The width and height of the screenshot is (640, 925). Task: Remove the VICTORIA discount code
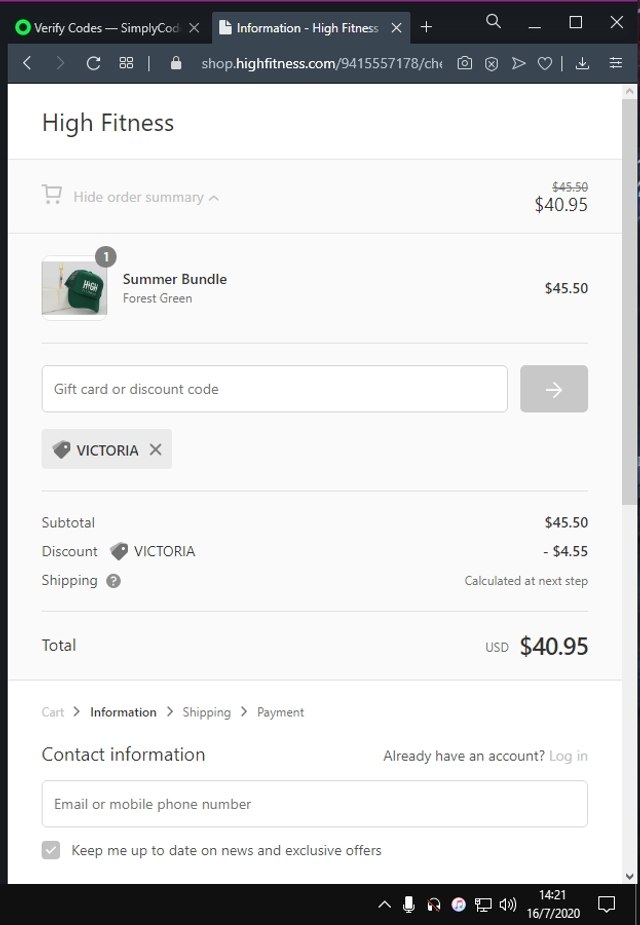(155, 450)
